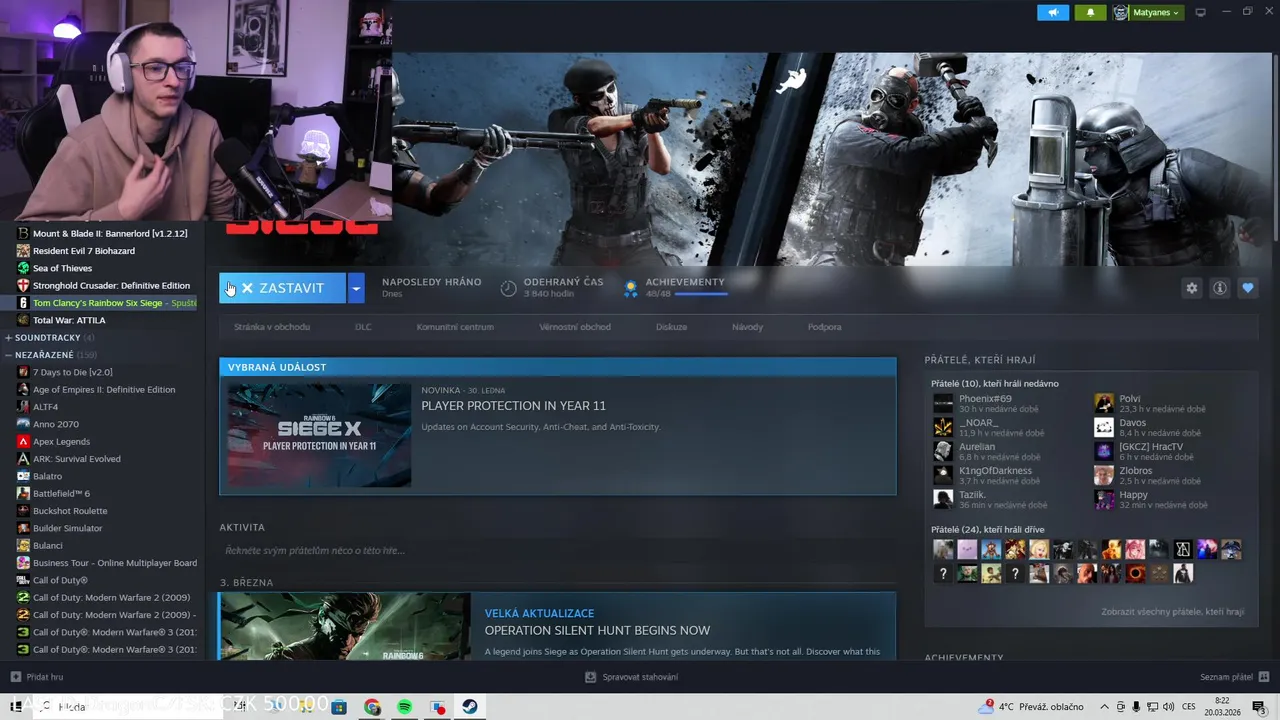This screenshot has width=1280, height=720.
Task: Click friend name K1ngOfDarkness
Action: click(x=995, y=471)
